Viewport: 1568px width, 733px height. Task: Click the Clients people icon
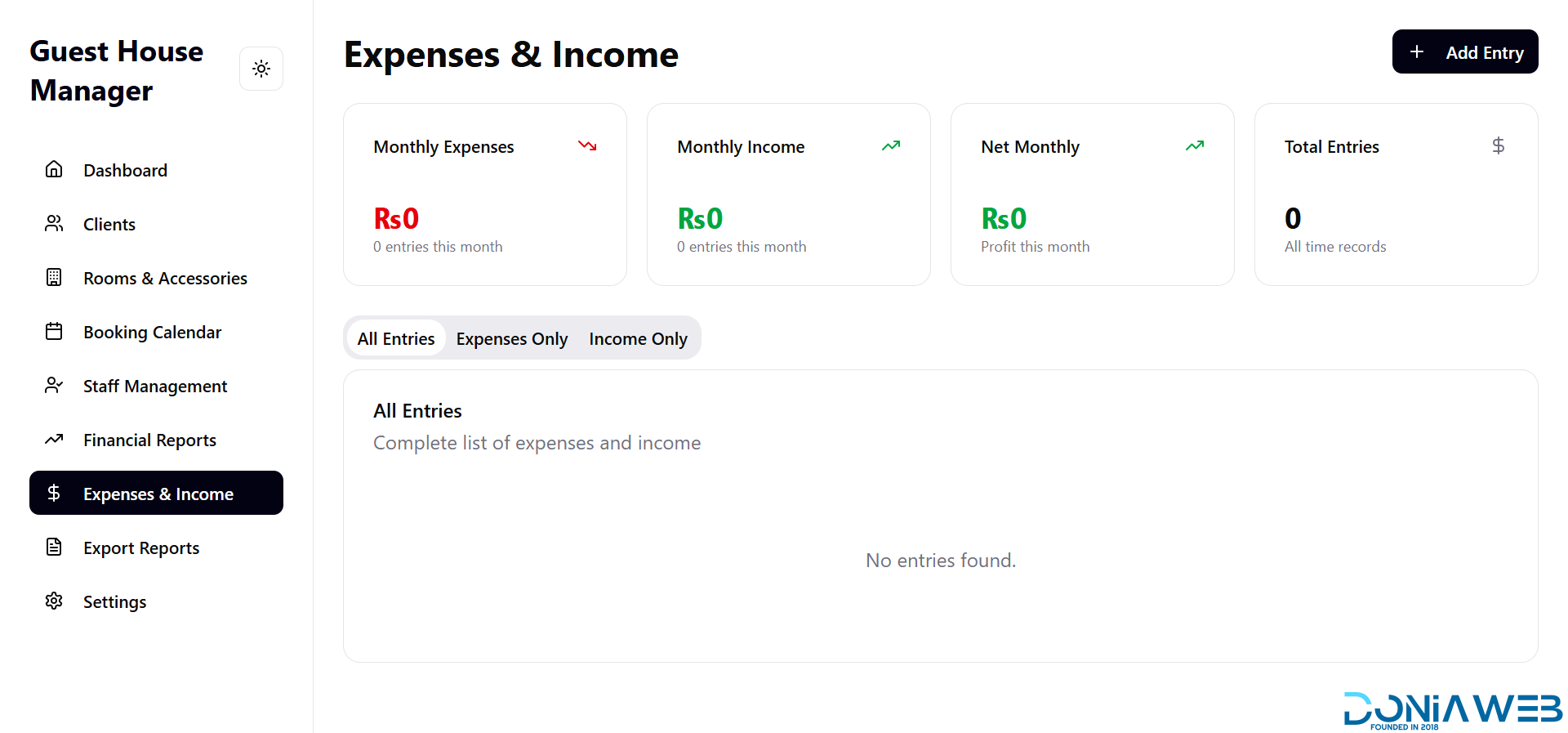(54, 223)
